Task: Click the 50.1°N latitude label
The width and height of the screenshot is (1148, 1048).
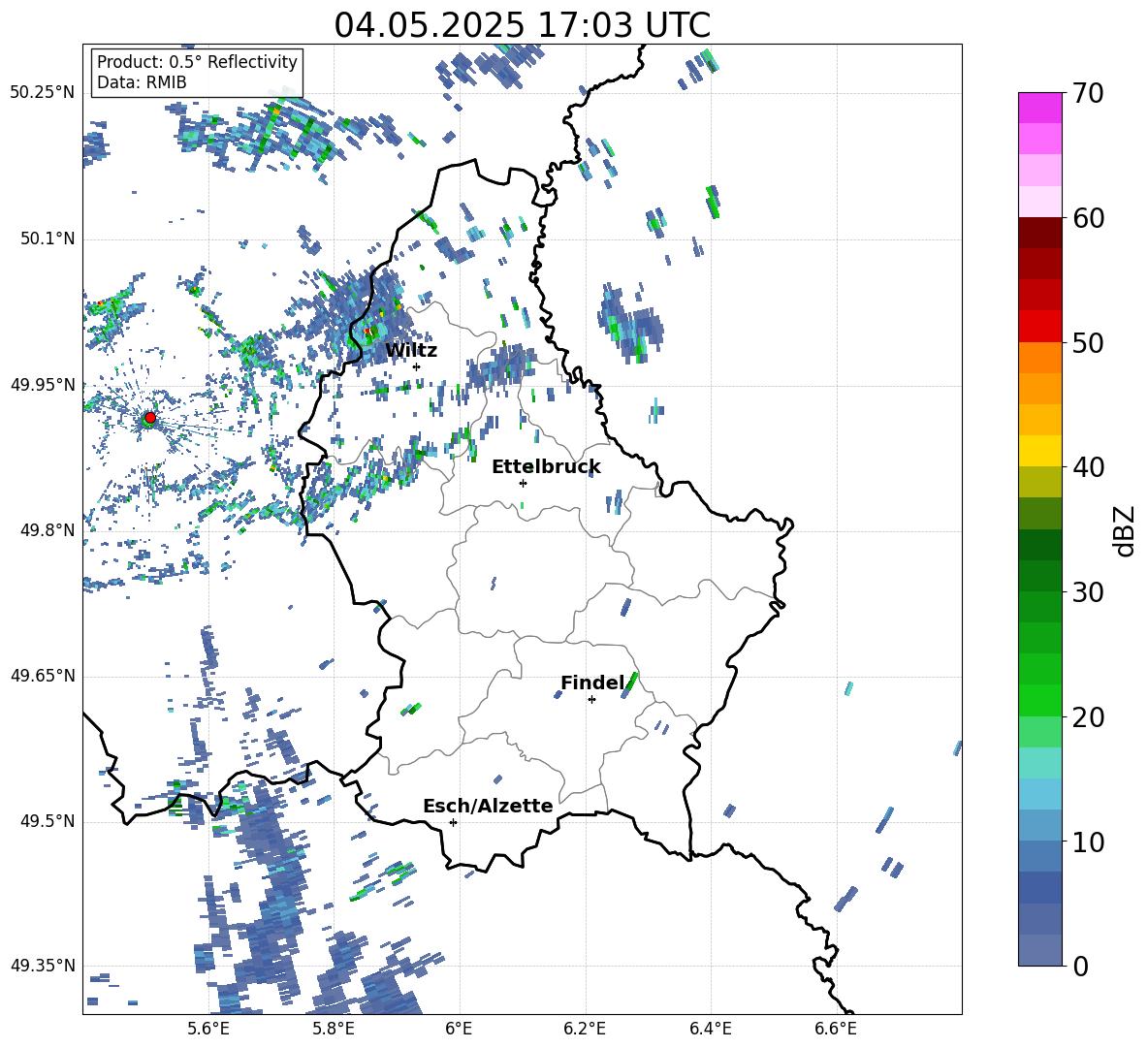Action: tap(48, 238)
